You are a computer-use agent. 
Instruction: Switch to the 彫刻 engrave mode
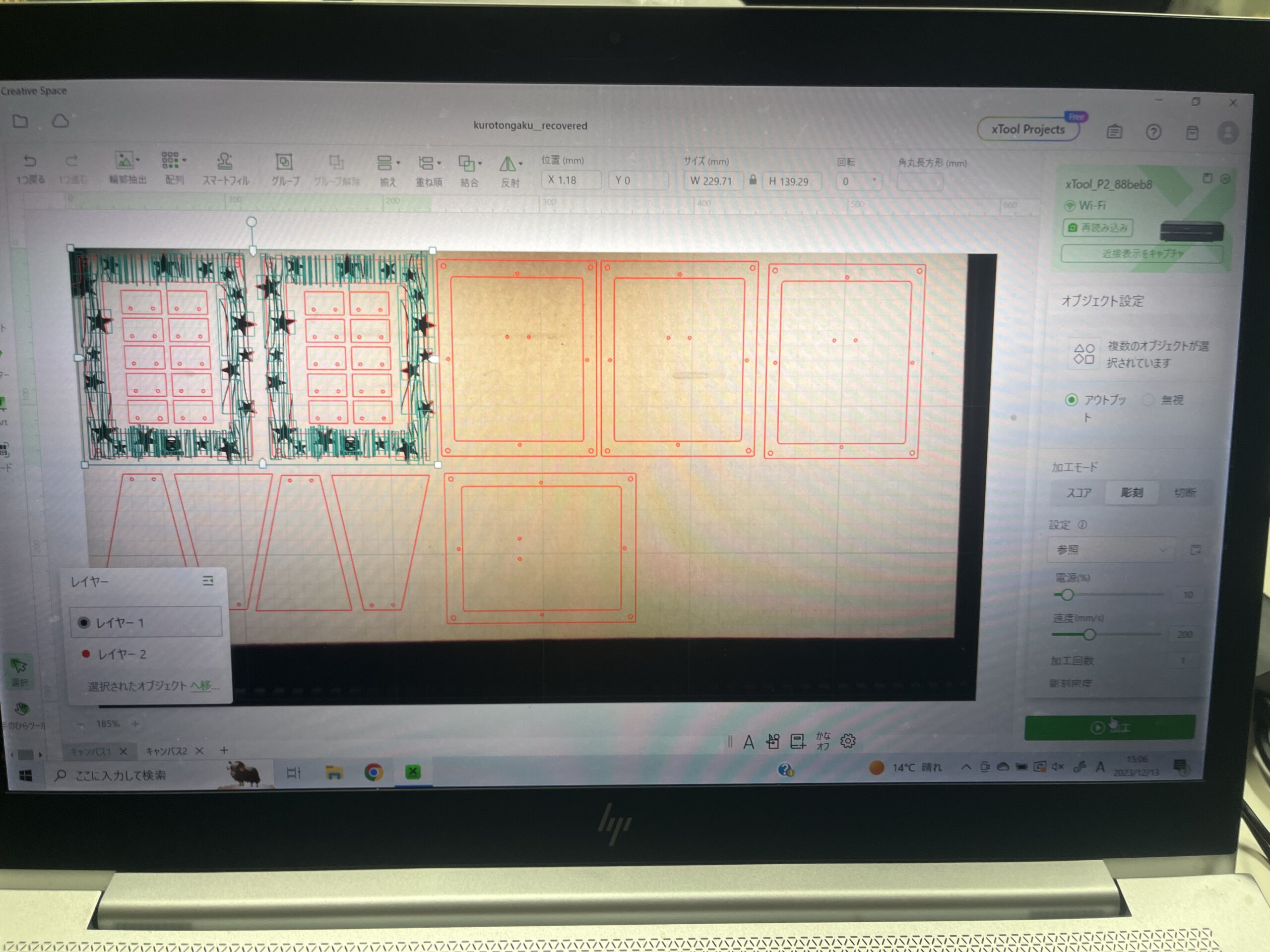click(x=1131, y=492)
